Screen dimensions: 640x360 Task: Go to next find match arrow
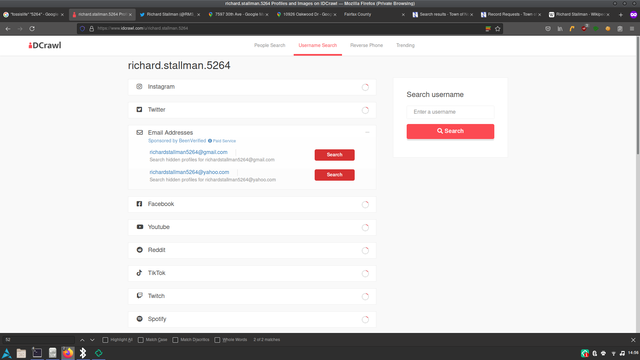[x=92, y=340]
